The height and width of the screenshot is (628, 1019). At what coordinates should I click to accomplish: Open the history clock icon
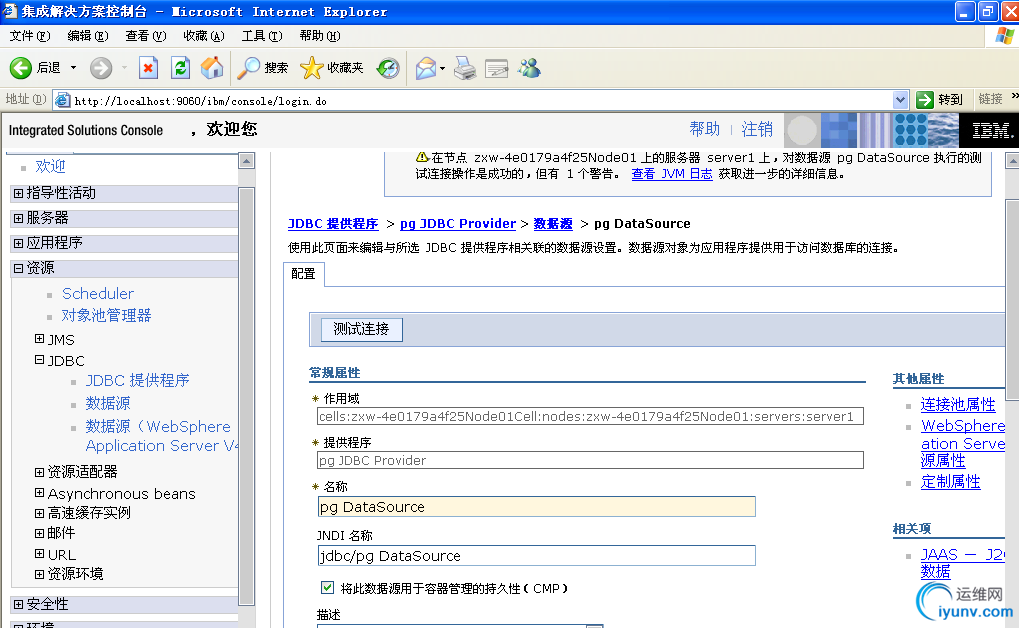388,68
